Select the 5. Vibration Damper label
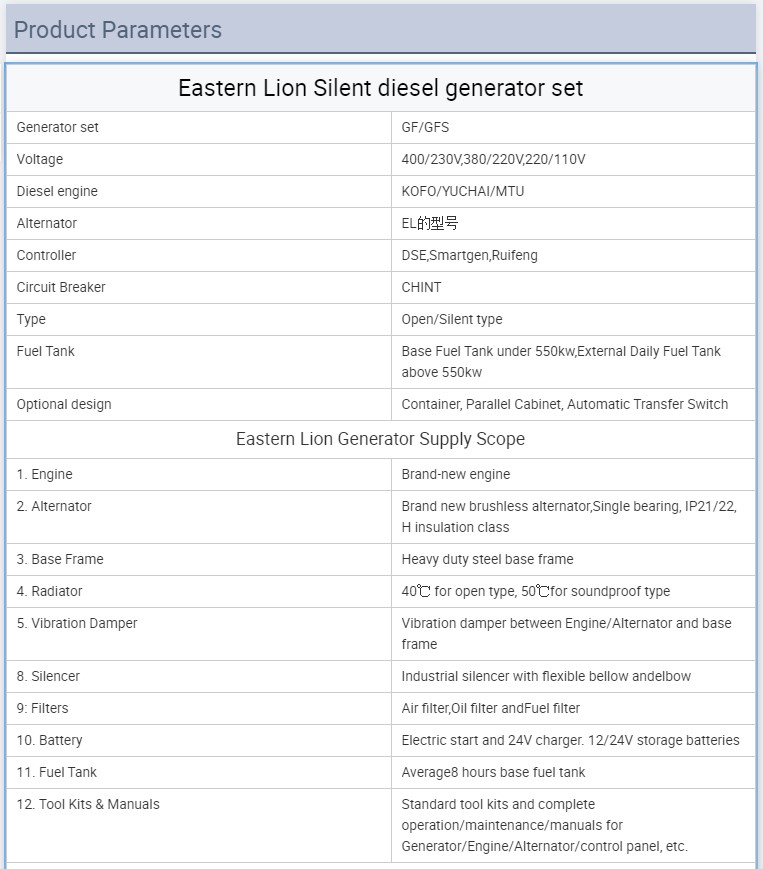Viewport: 763px width, 869px height. [77, 623]
